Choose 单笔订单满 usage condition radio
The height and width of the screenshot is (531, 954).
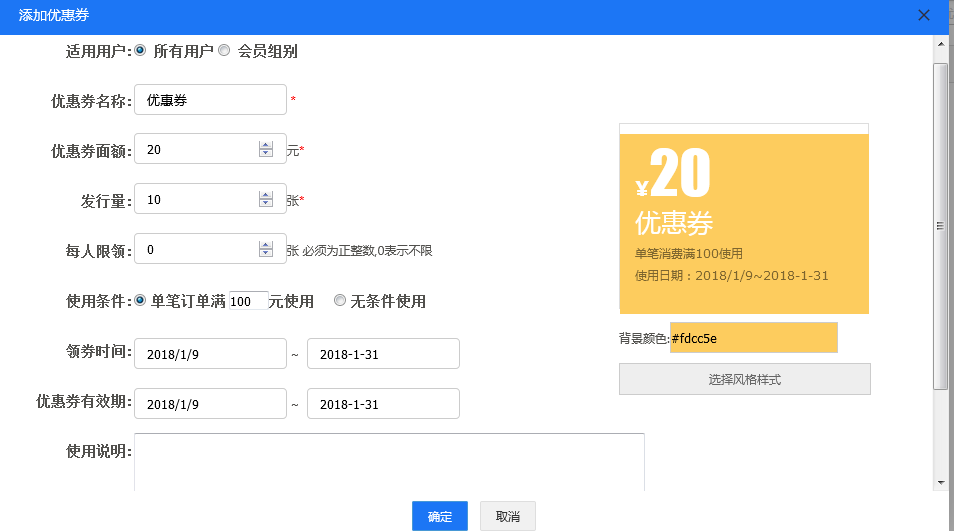tap(140, 300)
